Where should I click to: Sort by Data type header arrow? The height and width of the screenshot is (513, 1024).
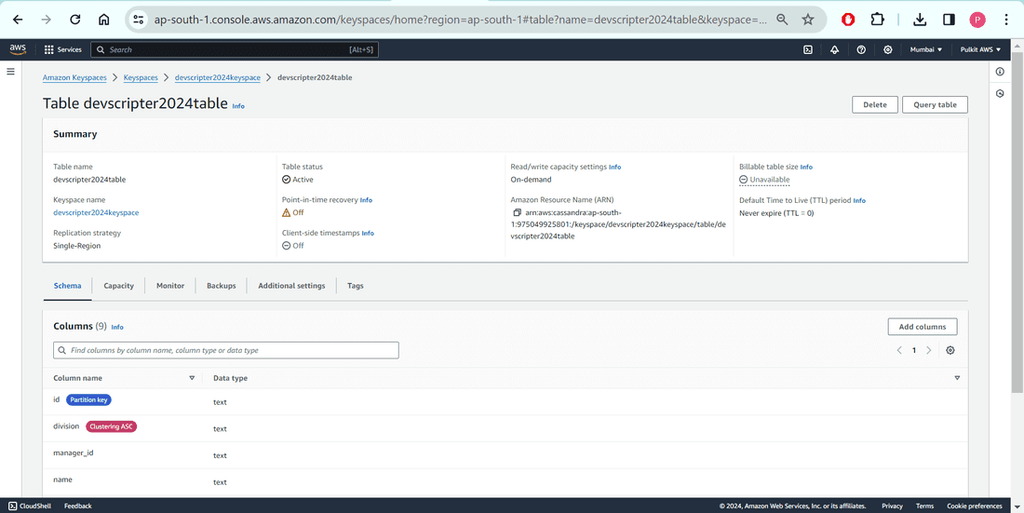click(957, 378)
